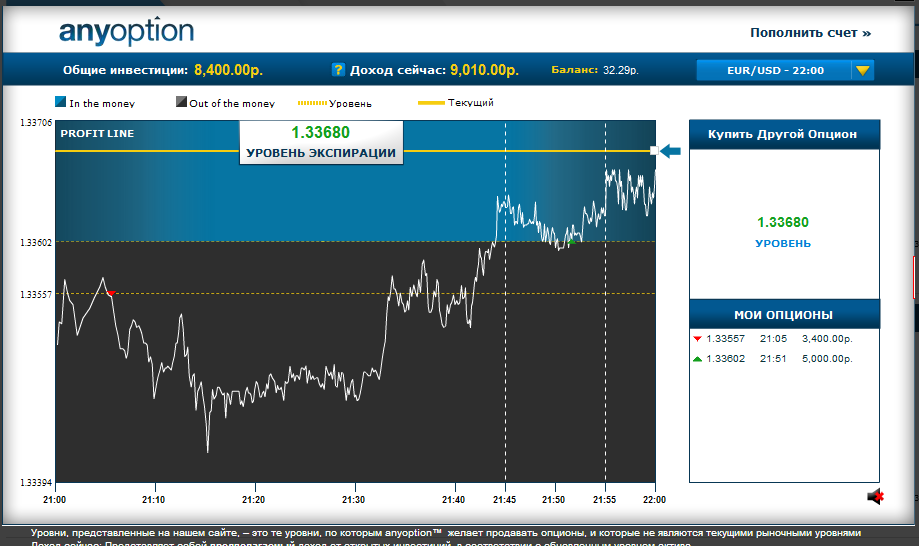Click the red put arrow for option 1.33557

(x=698, y=339)
